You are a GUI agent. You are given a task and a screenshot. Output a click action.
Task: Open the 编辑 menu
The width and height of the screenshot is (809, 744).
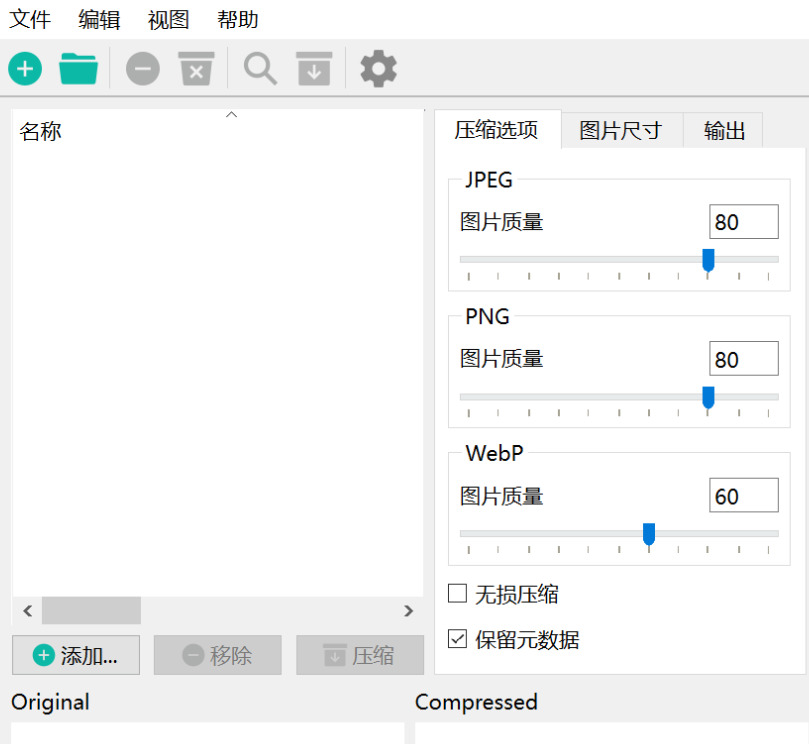pyautogui.click(x=99, y=20)
